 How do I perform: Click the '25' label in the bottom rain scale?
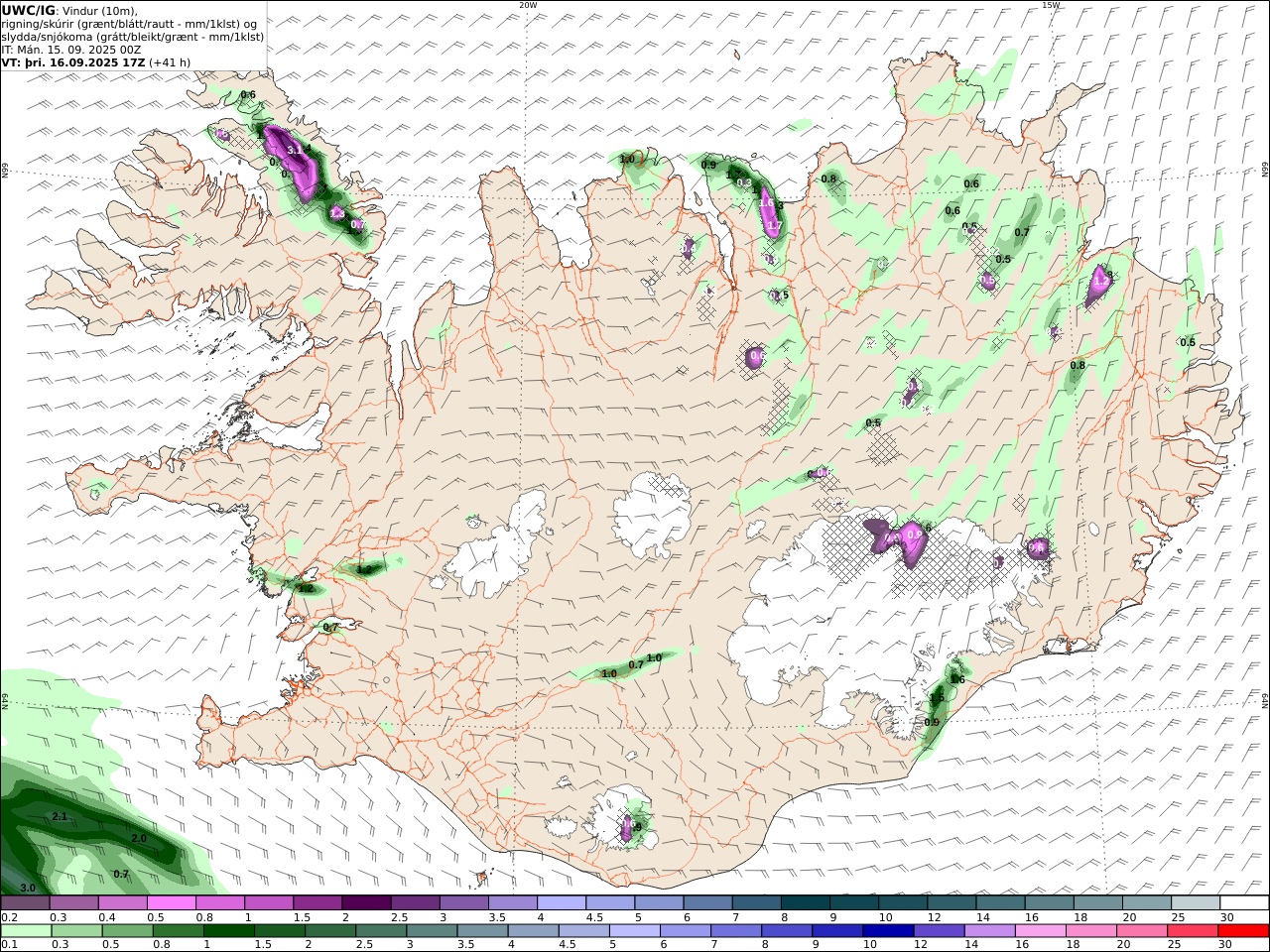[x=1176, y=945]
